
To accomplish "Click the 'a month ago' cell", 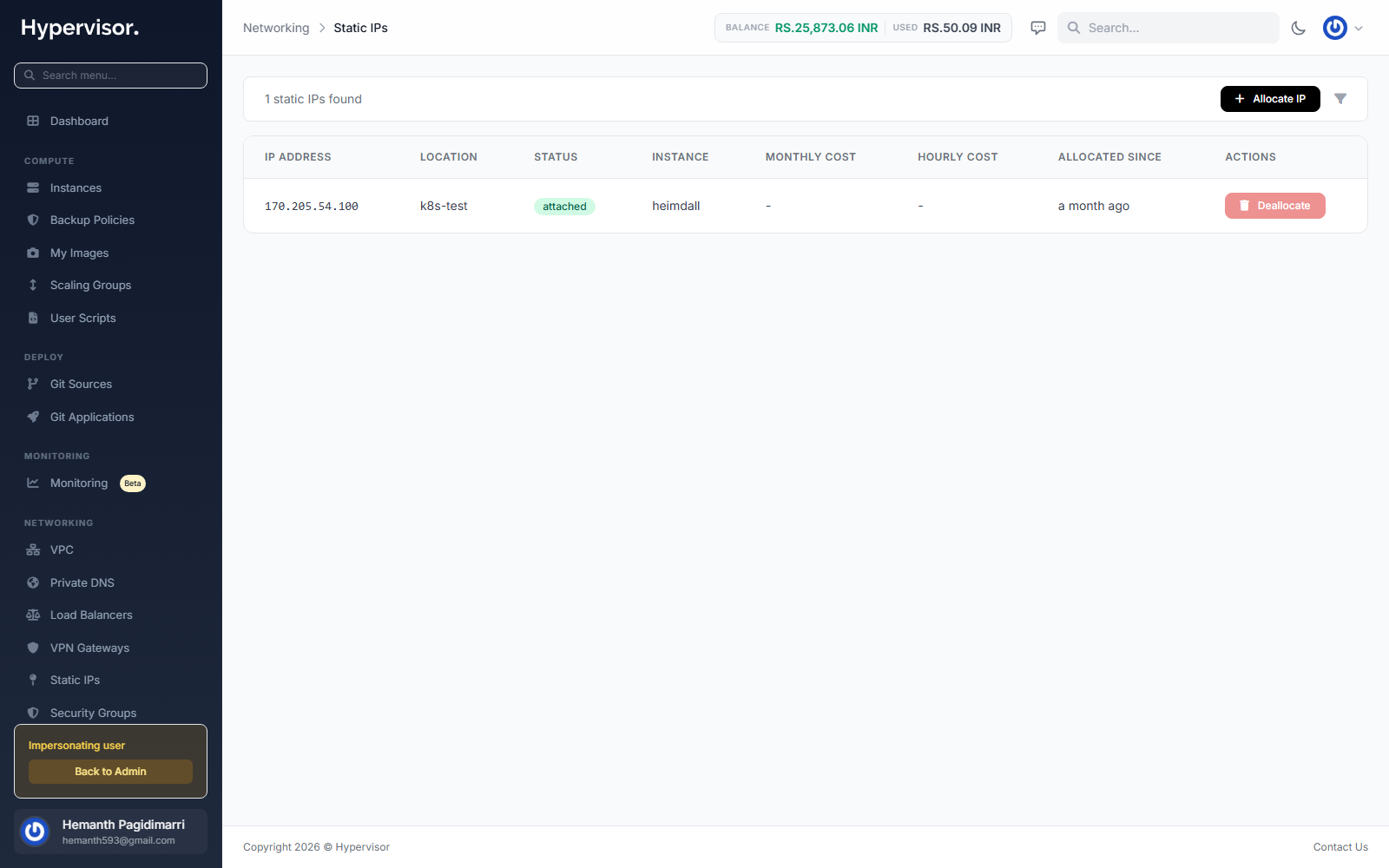I will 1094,206.
